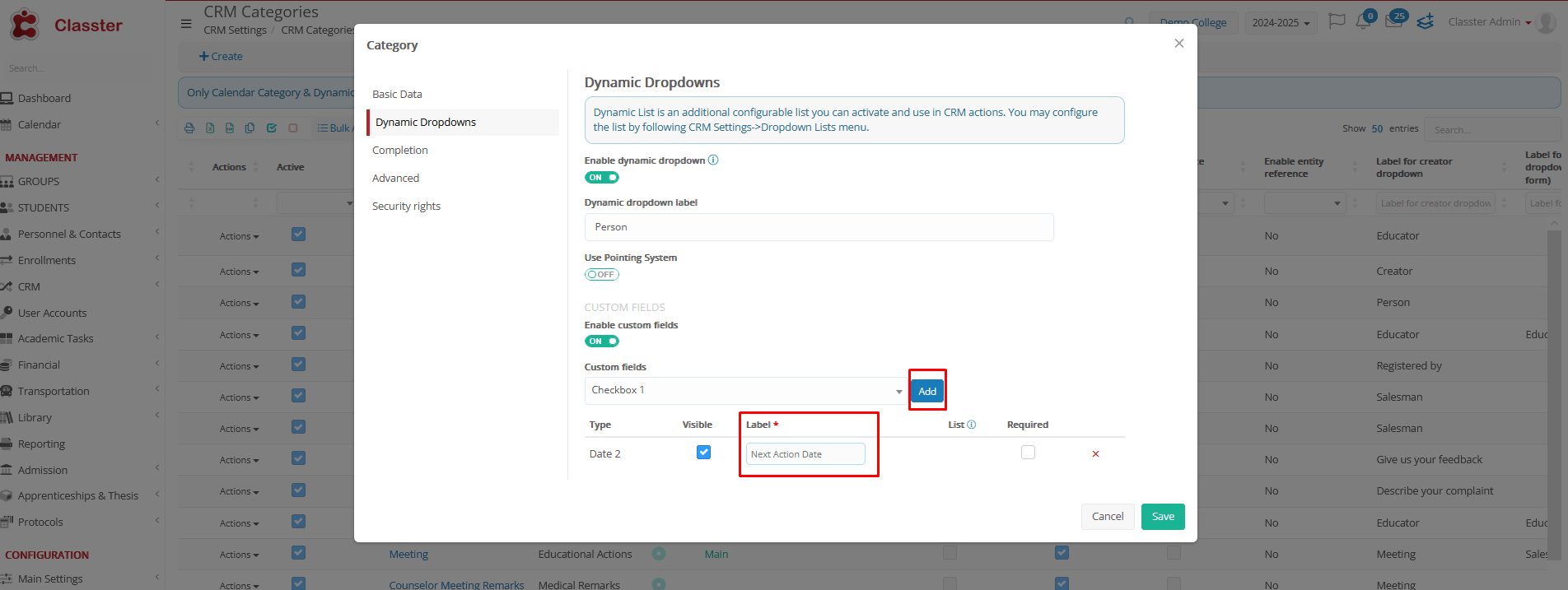Go to the Security rights tab
1568x590 pixels.
[x=406, y=207]
